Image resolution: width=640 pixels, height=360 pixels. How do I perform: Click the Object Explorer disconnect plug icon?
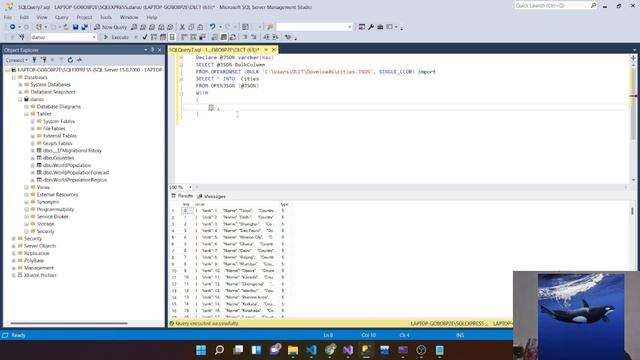point(43,60)
